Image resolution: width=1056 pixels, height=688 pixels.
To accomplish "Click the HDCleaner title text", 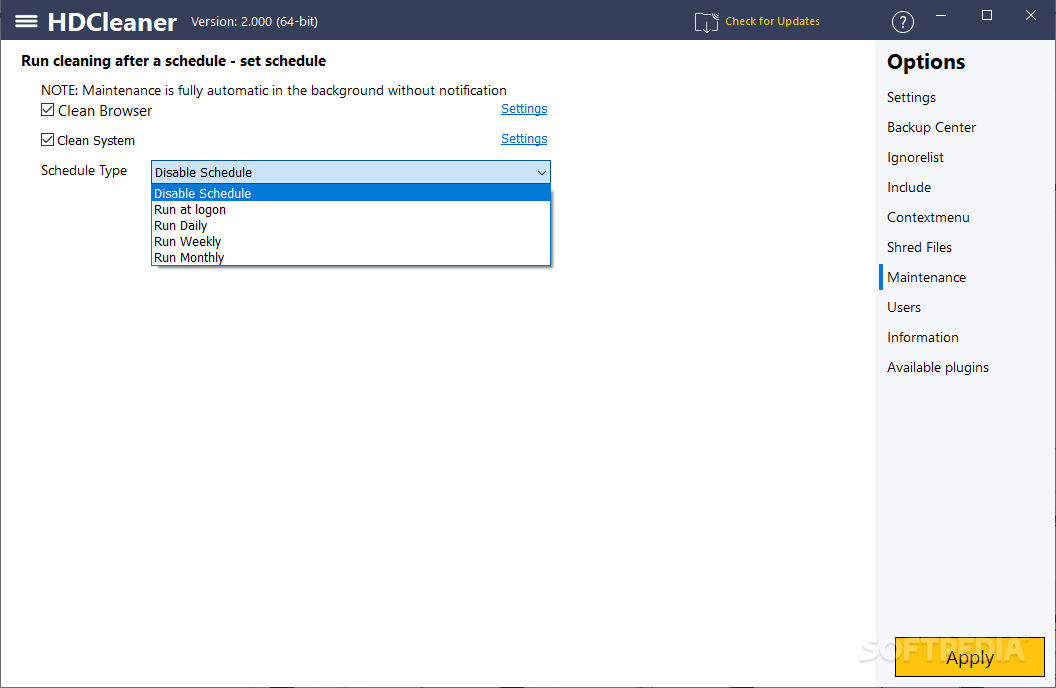I will coord(112,22).
